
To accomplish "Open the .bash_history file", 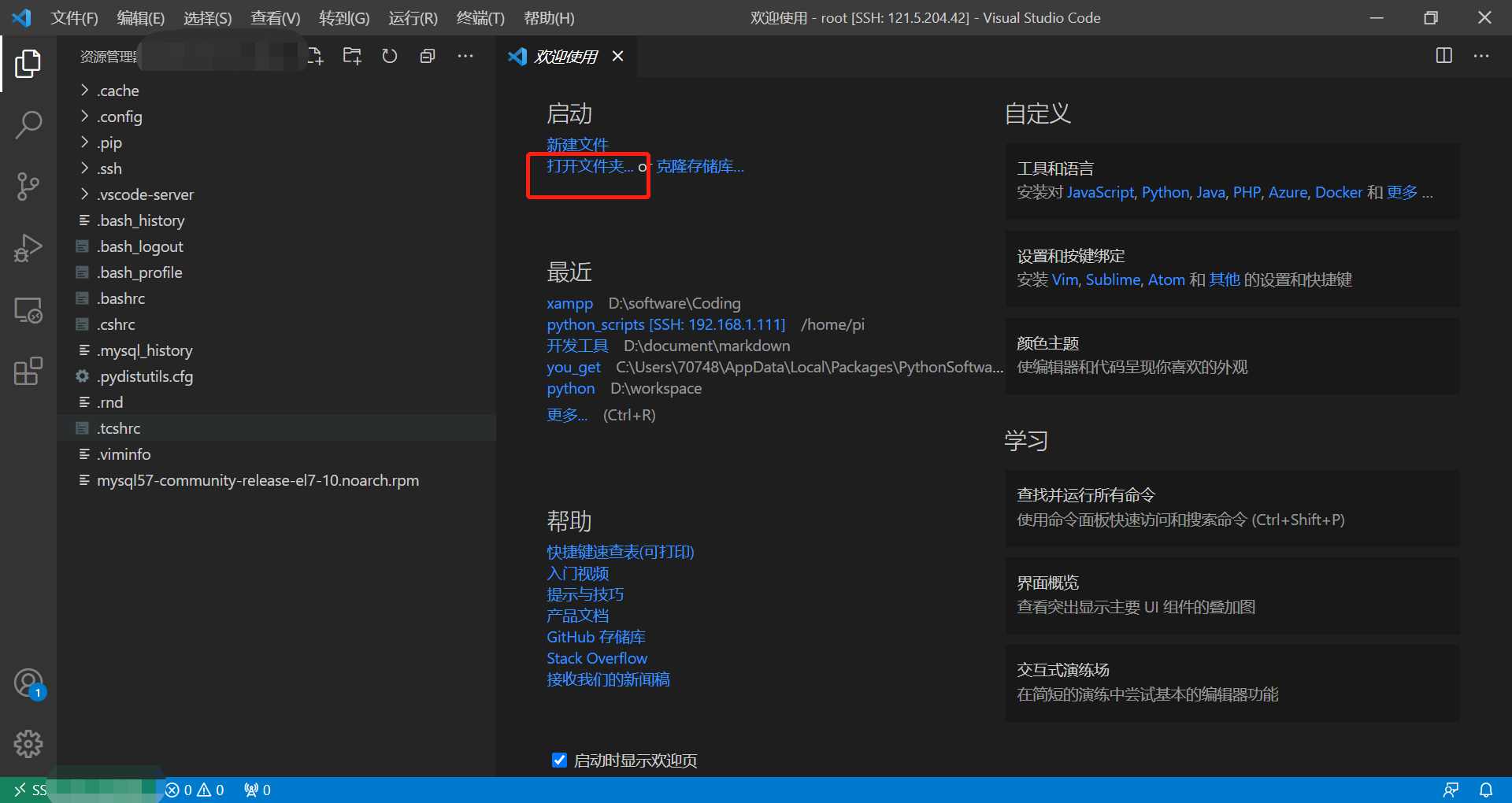I will [276, 220].
